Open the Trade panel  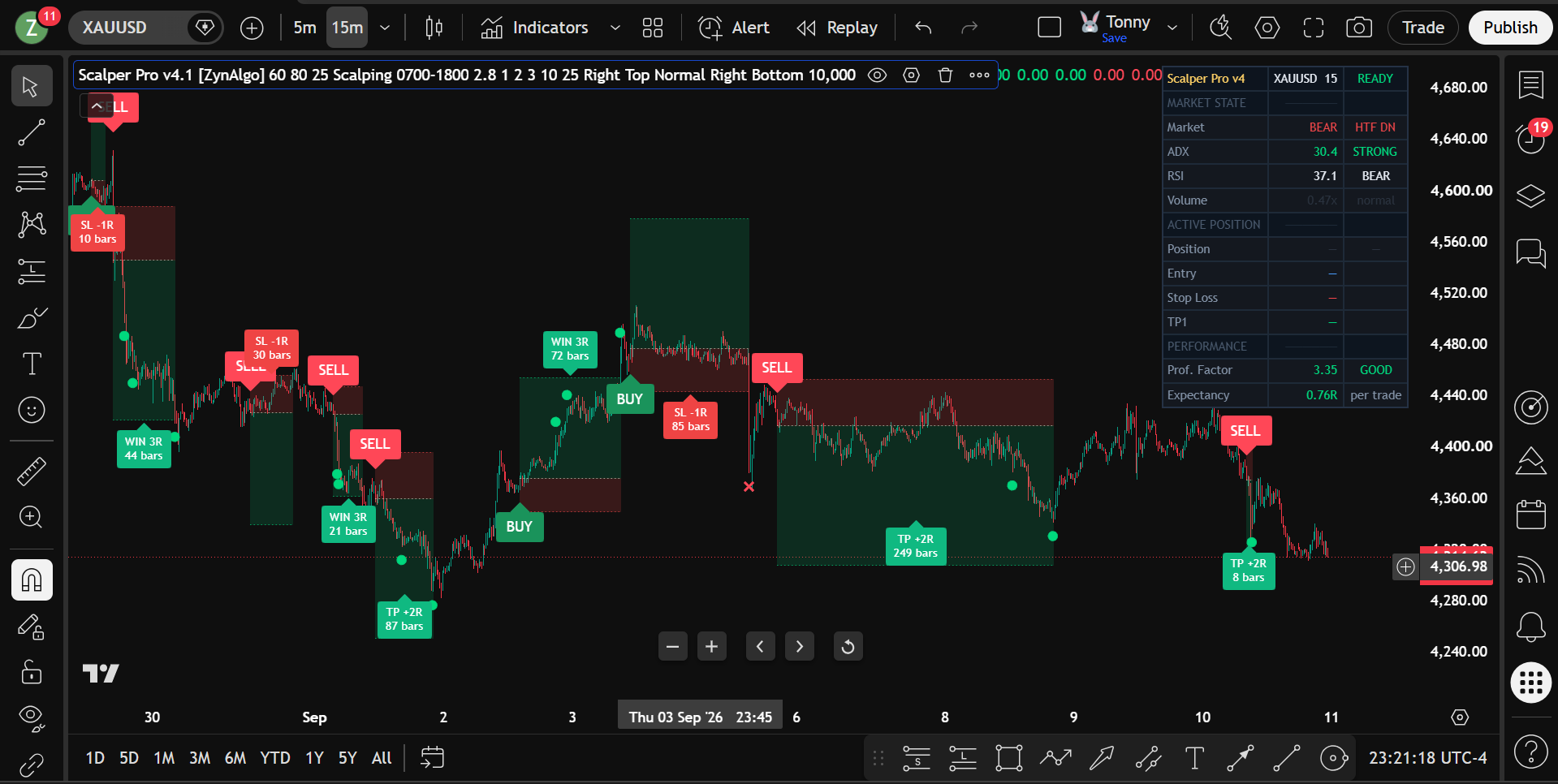point(1423,28)
